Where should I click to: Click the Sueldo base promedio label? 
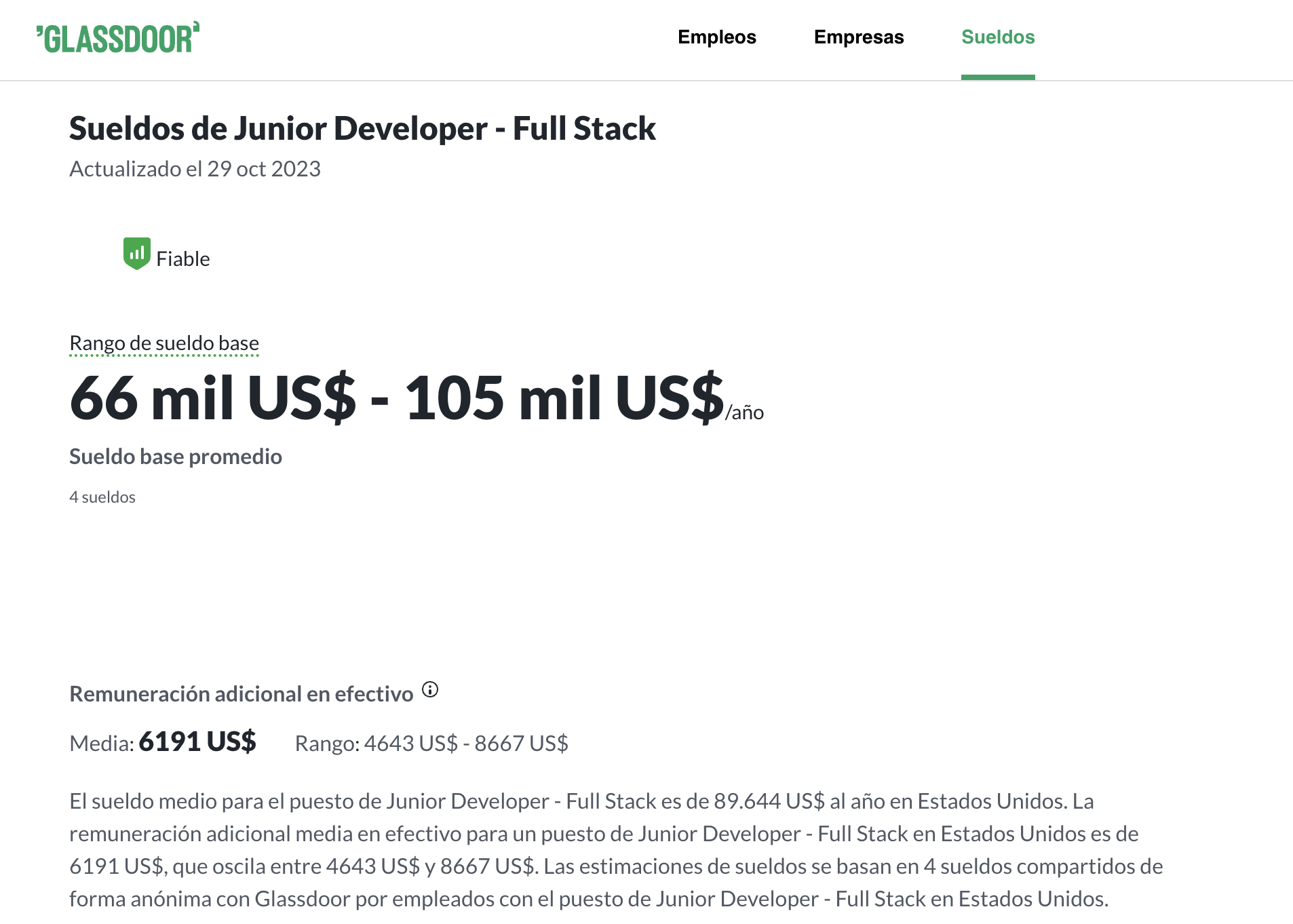[x=176, y=457]
